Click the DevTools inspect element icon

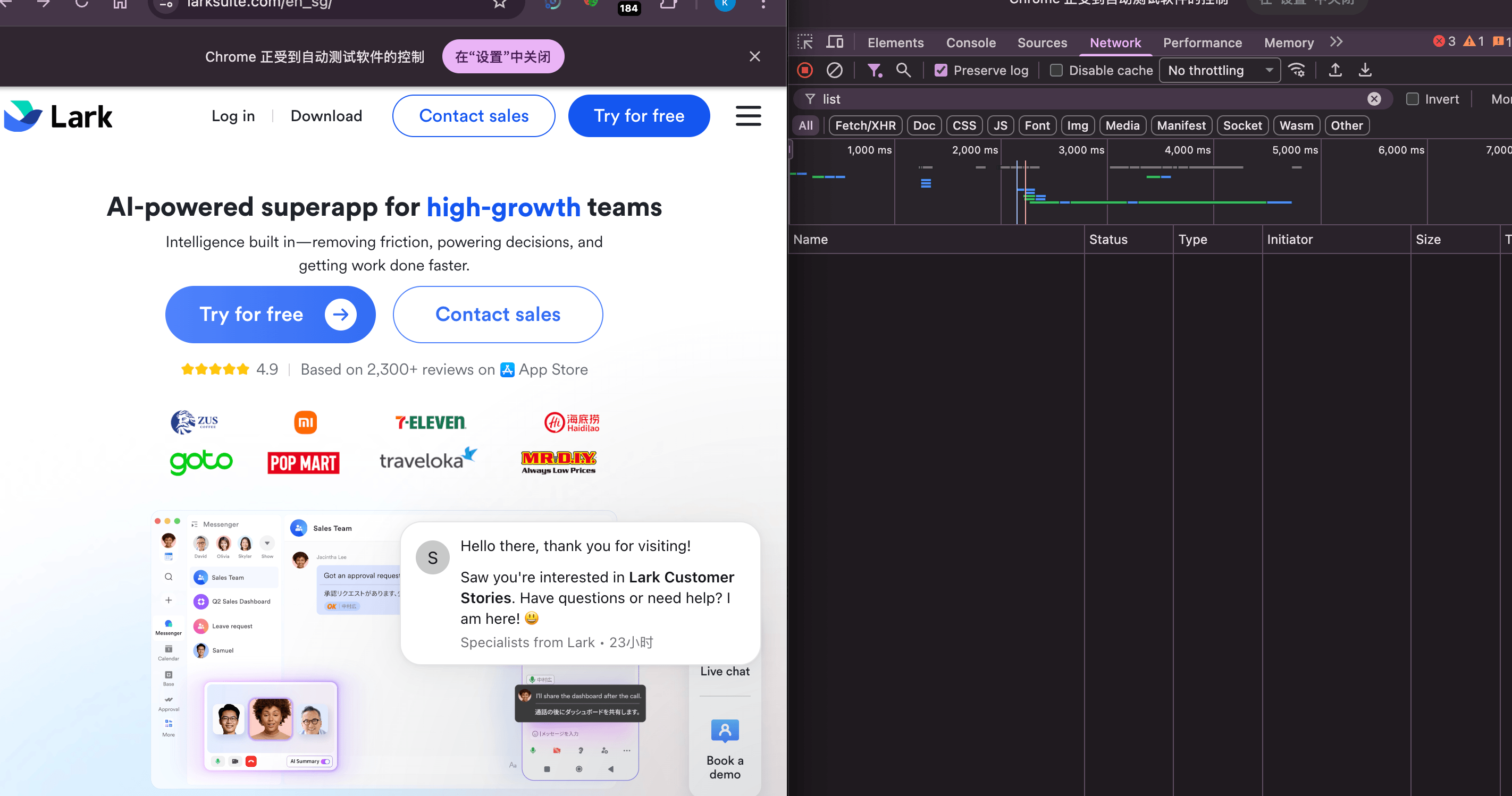coord(805,42)
